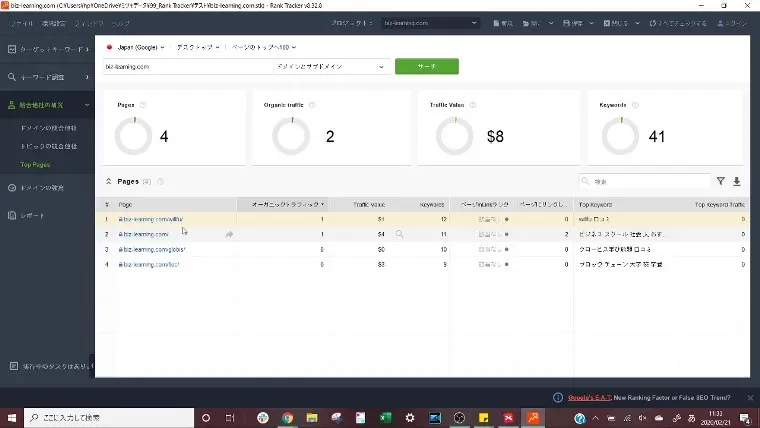Click the info icon next to Organic traffic
The width and height of the screenshot is (760, 428).
pos(313,104)
